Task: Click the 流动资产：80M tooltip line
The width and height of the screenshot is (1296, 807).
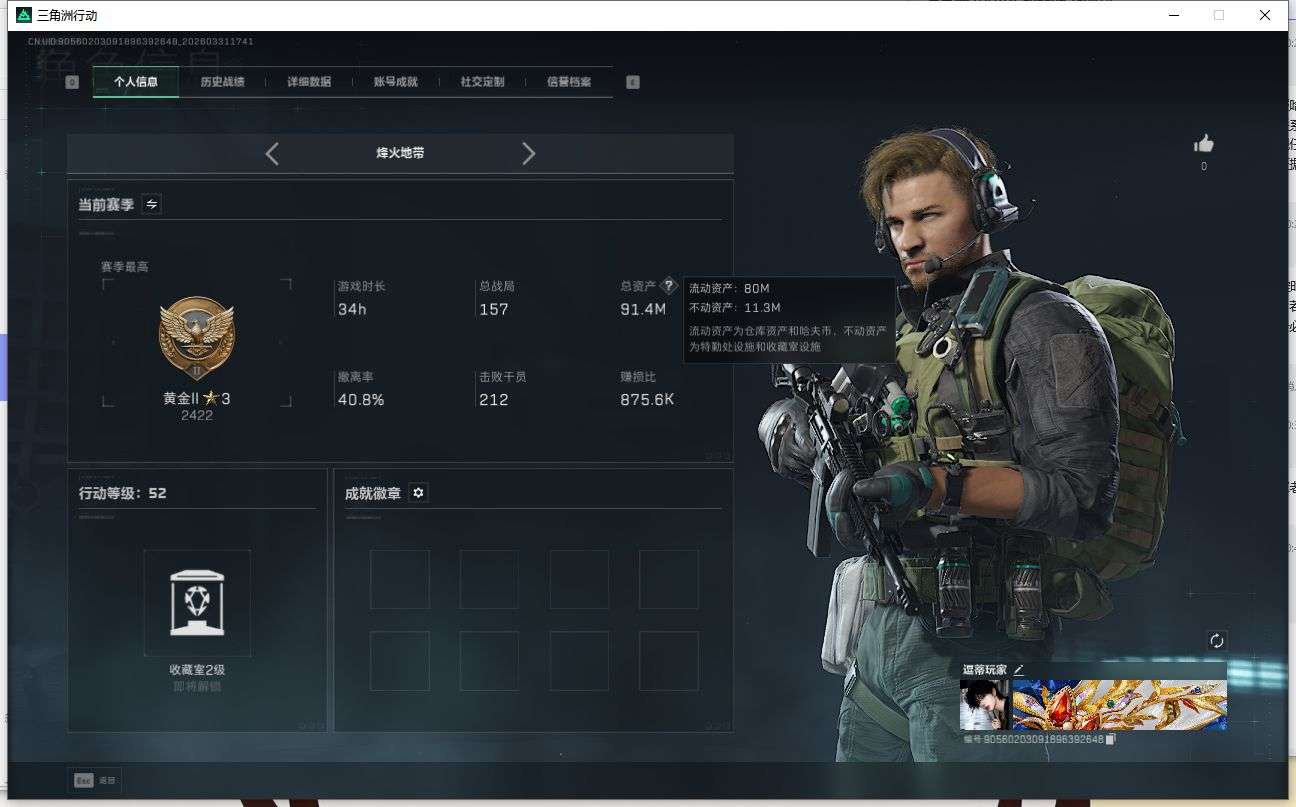Action: coord(729,289)
